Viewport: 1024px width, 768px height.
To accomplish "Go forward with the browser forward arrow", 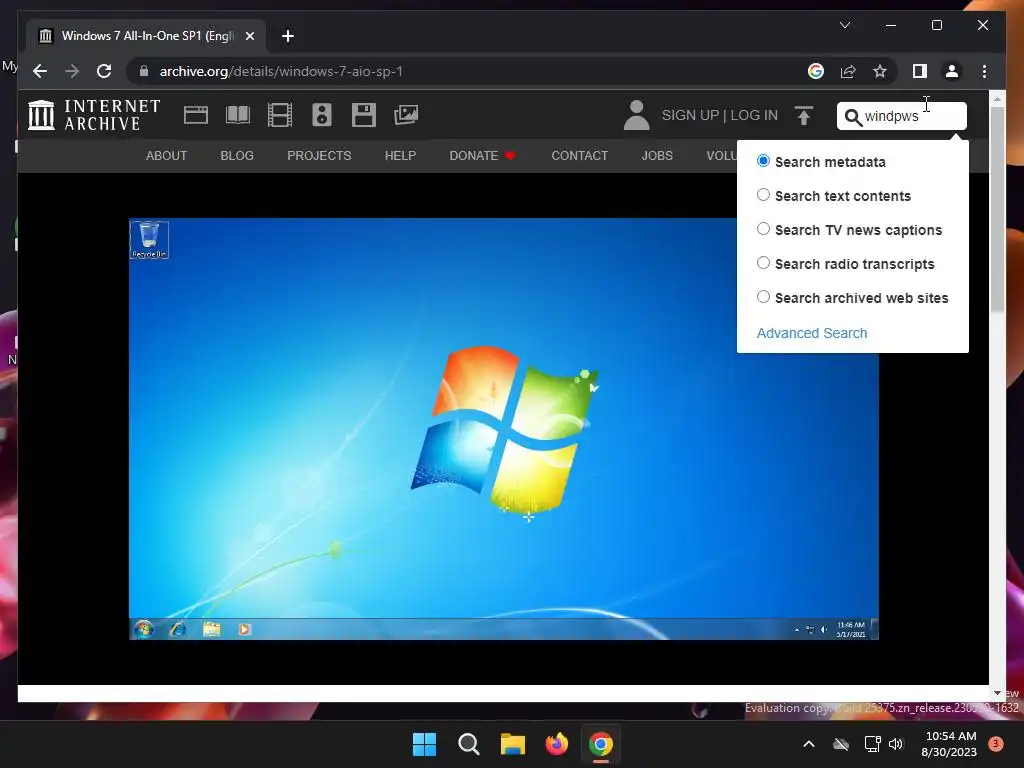I will coord(72,71).
